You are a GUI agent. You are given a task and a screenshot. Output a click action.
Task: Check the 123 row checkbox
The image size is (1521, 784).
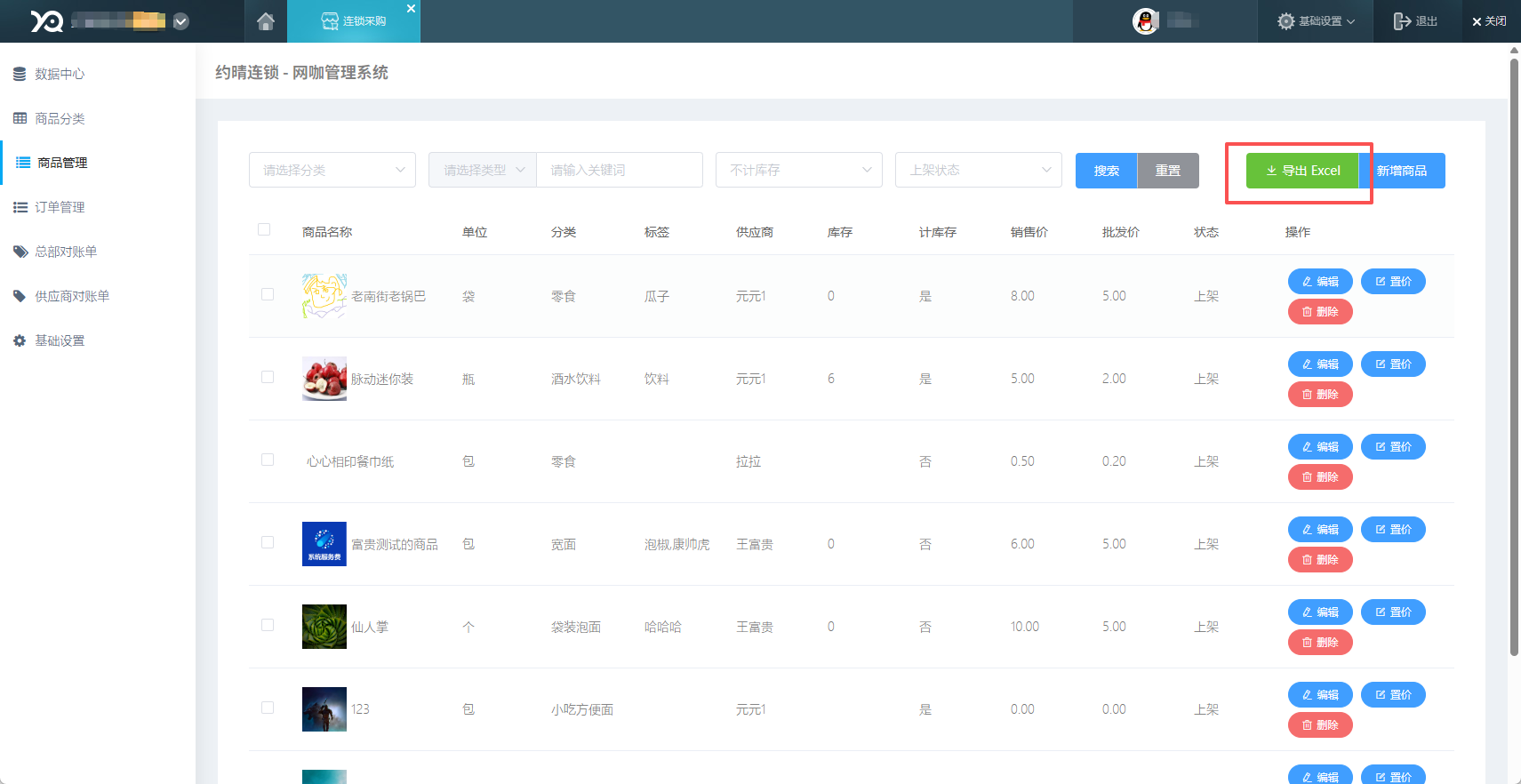coord(268,708)
